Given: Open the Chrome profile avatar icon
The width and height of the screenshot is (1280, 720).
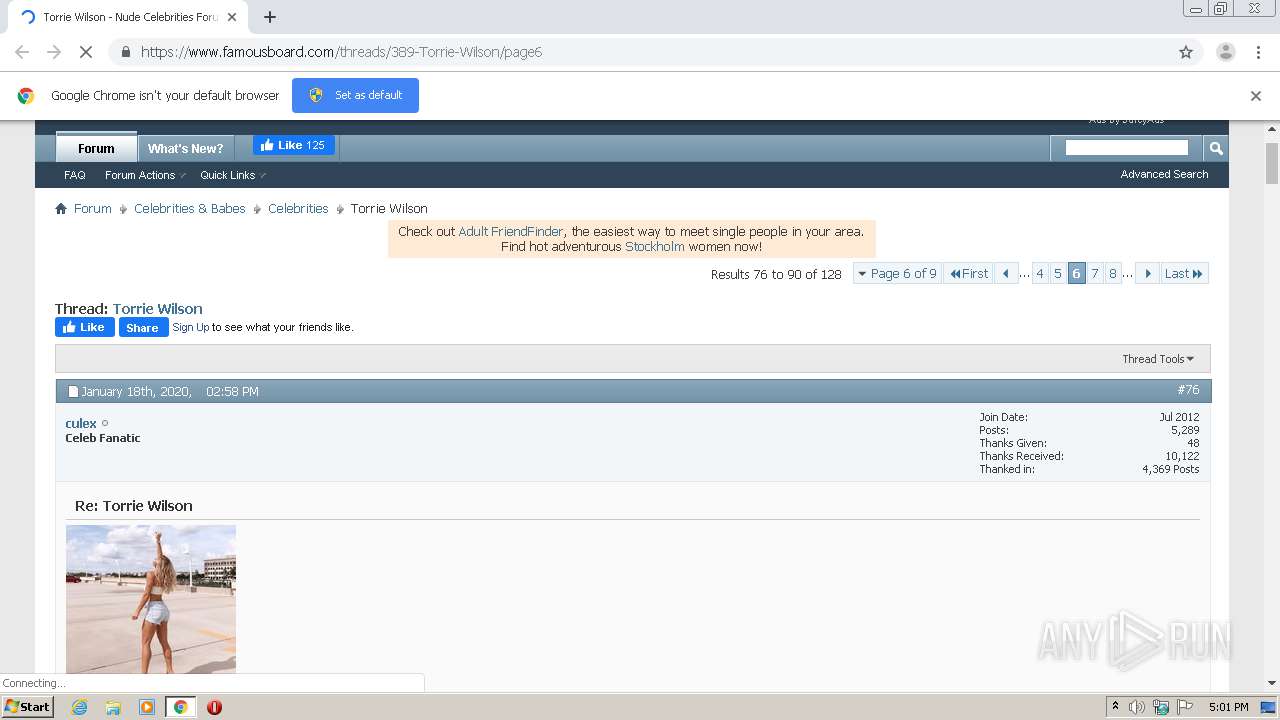Looking at the screenshot, I should click(1225, 52).
